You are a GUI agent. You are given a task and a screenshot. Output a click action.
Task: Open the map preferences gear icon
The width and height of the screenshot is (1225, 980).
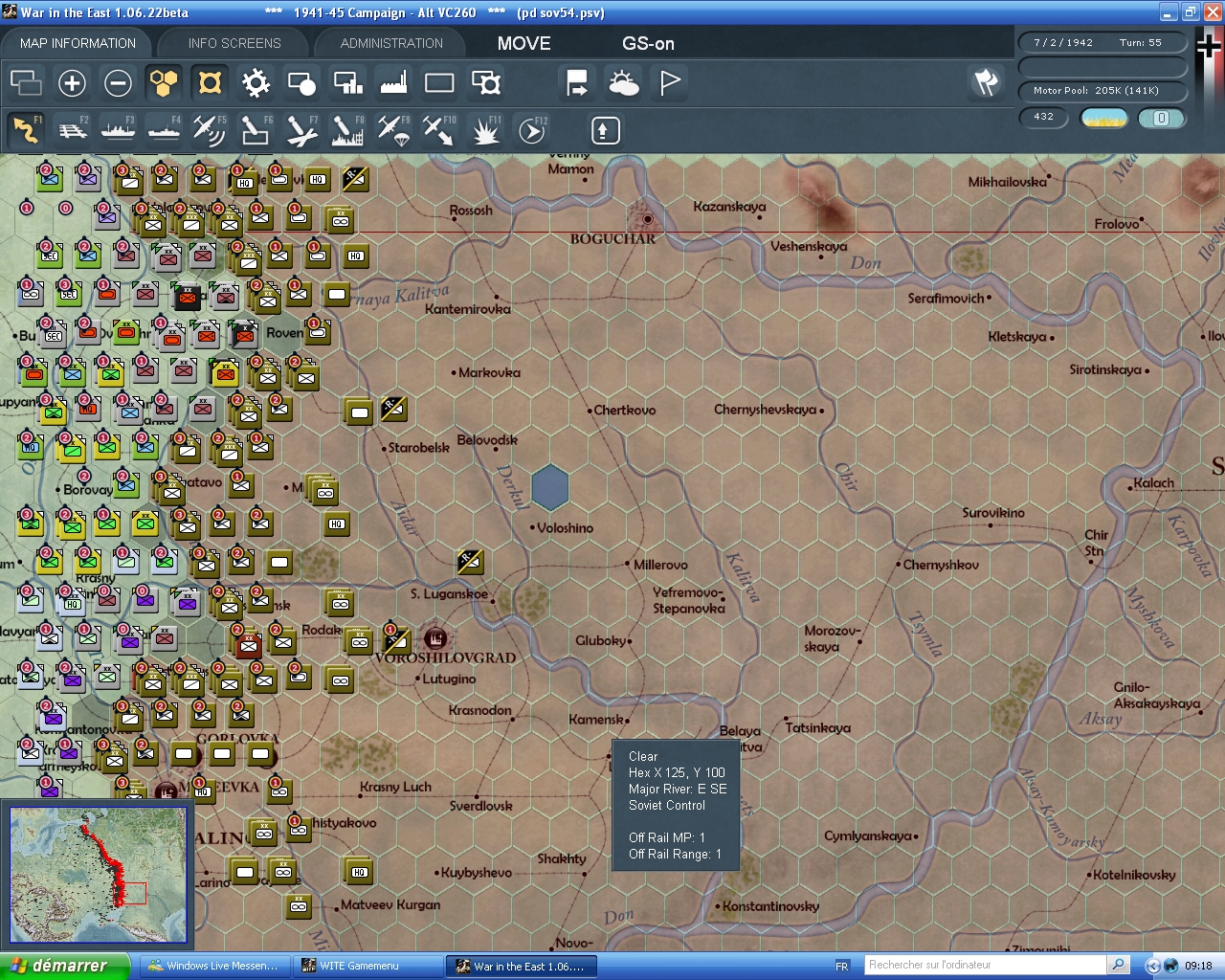(255, 83)
